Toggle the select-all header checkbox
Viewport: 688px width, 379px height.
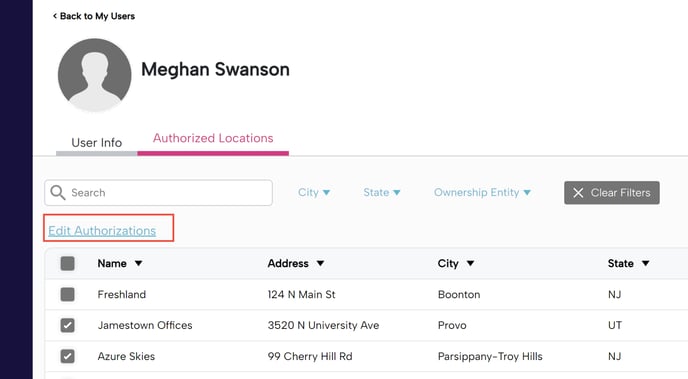pos(68,264)
